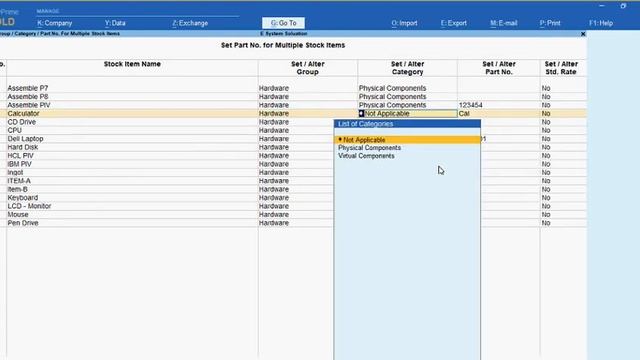Select the Dell Laptop stock item
This screenshot has height=360, width=640.
point(25,139)
